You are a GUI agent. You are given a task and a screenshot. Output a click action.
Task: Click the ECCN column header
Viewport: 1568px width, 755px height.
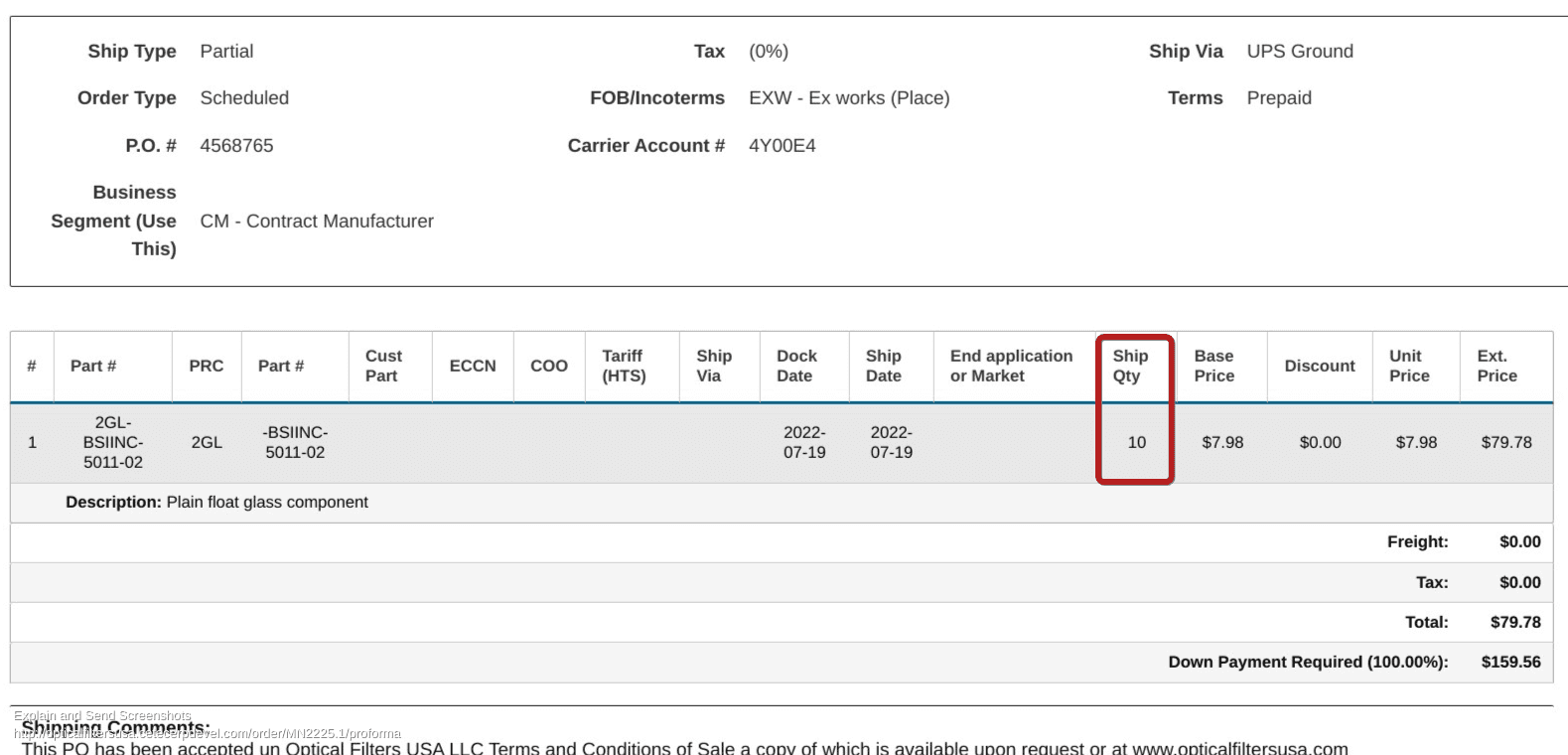pyautogui.click(x=473, y=366)
